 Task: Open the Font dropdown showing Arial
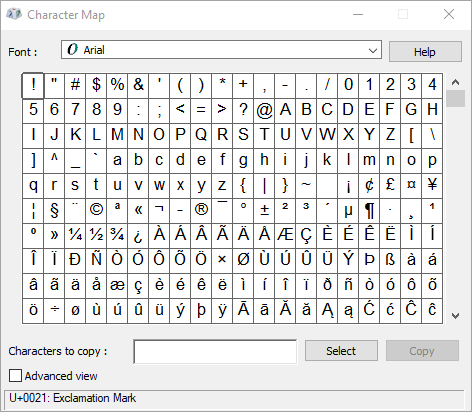point(221,50)
